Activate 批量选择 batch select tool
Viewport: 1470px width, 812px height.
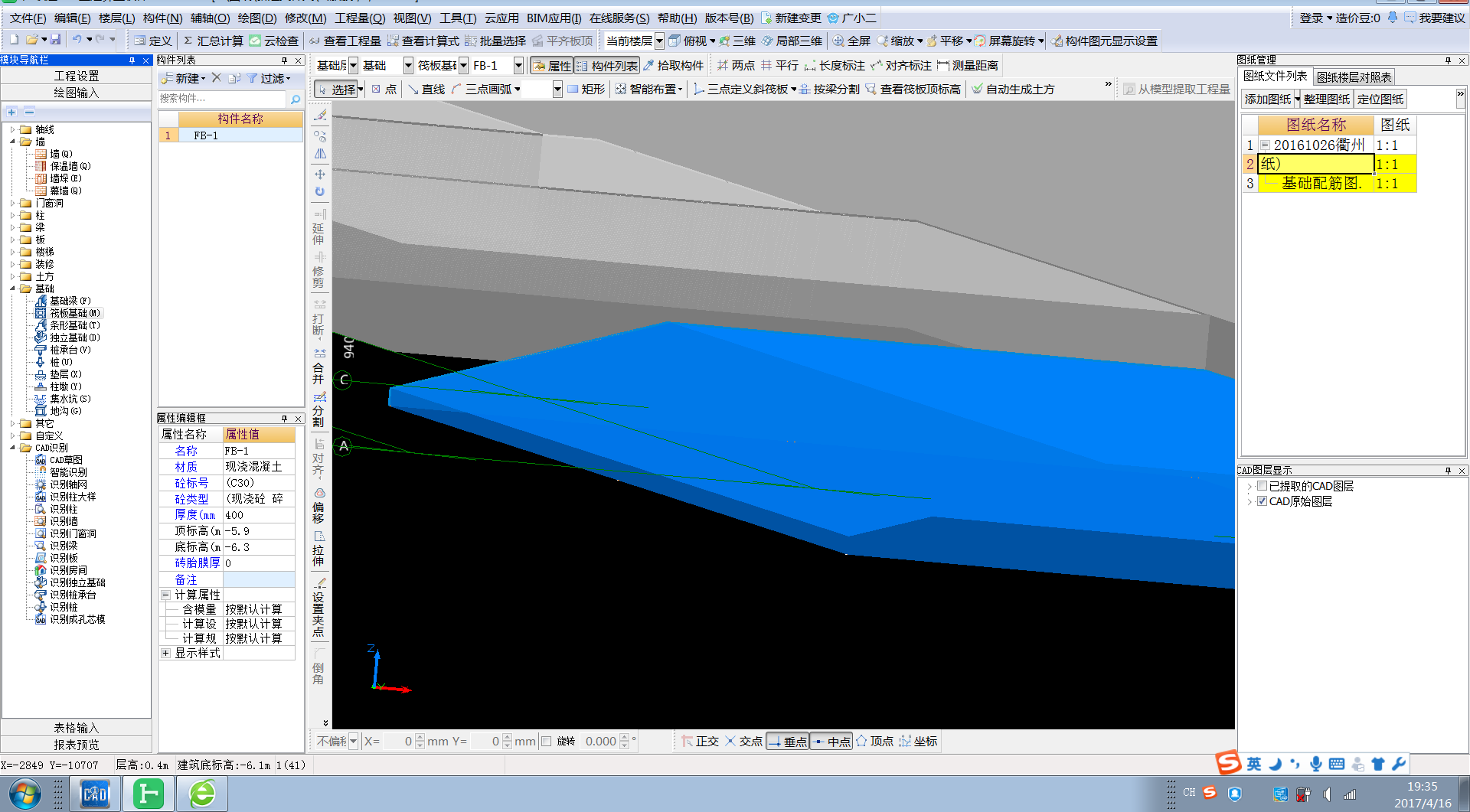click(495, 41)
